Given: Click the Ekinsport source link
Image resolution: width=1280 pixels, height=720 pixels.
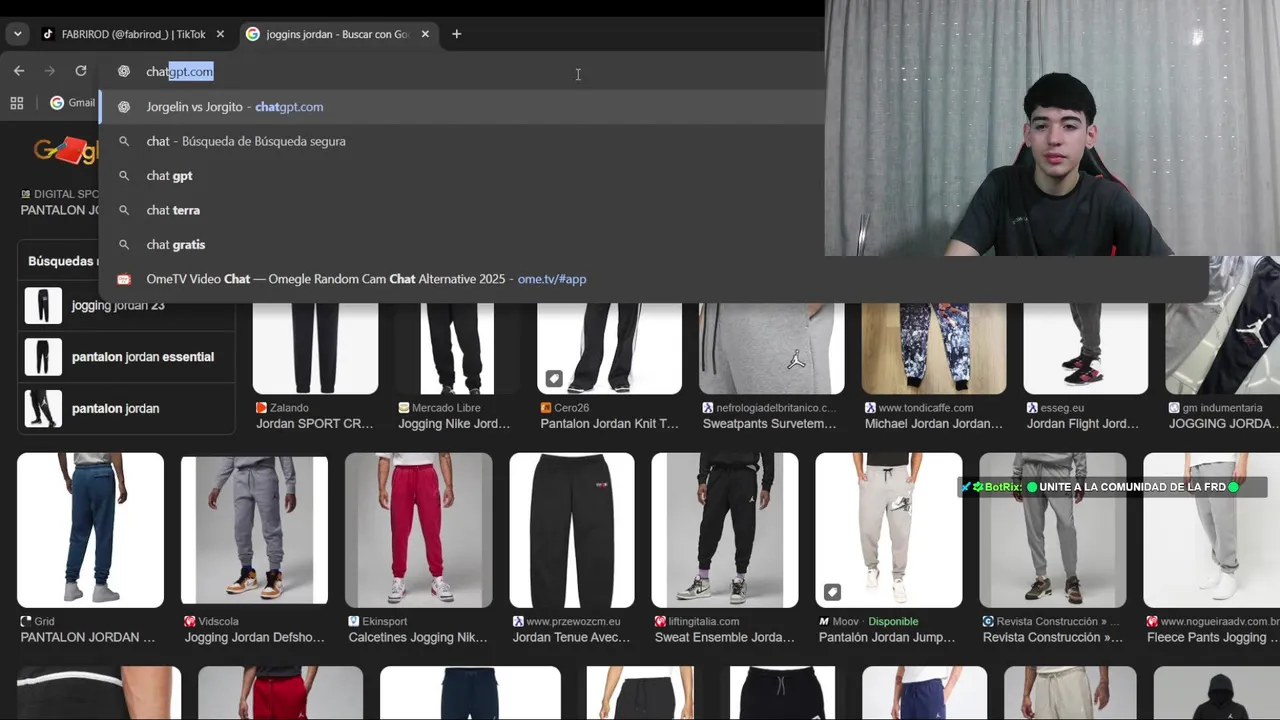Looking at the screenshot, I should pos(385,621).
